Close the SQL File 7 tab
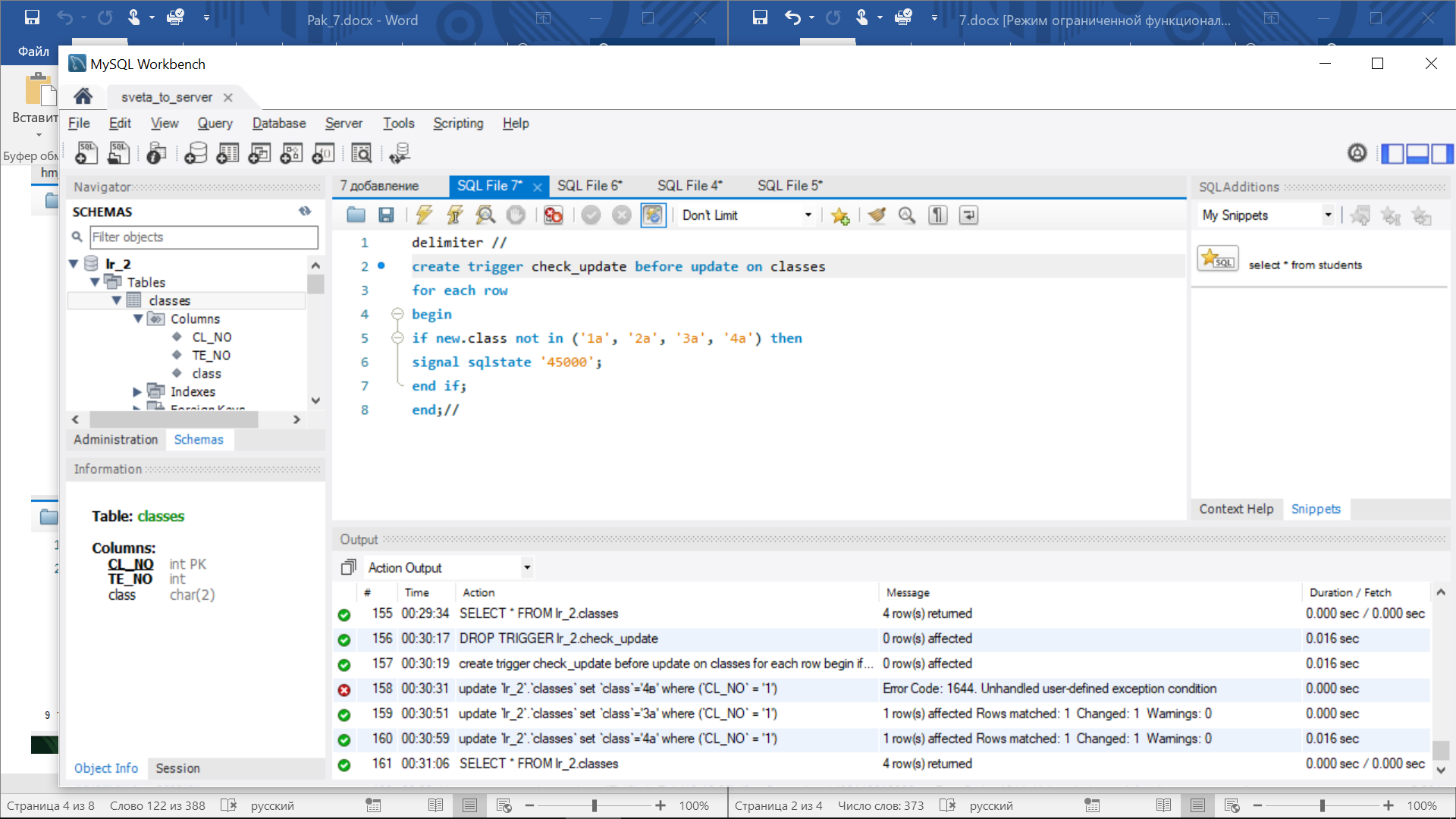The height and width of the screenshot is (819, 1456). (x=537, y=187)
